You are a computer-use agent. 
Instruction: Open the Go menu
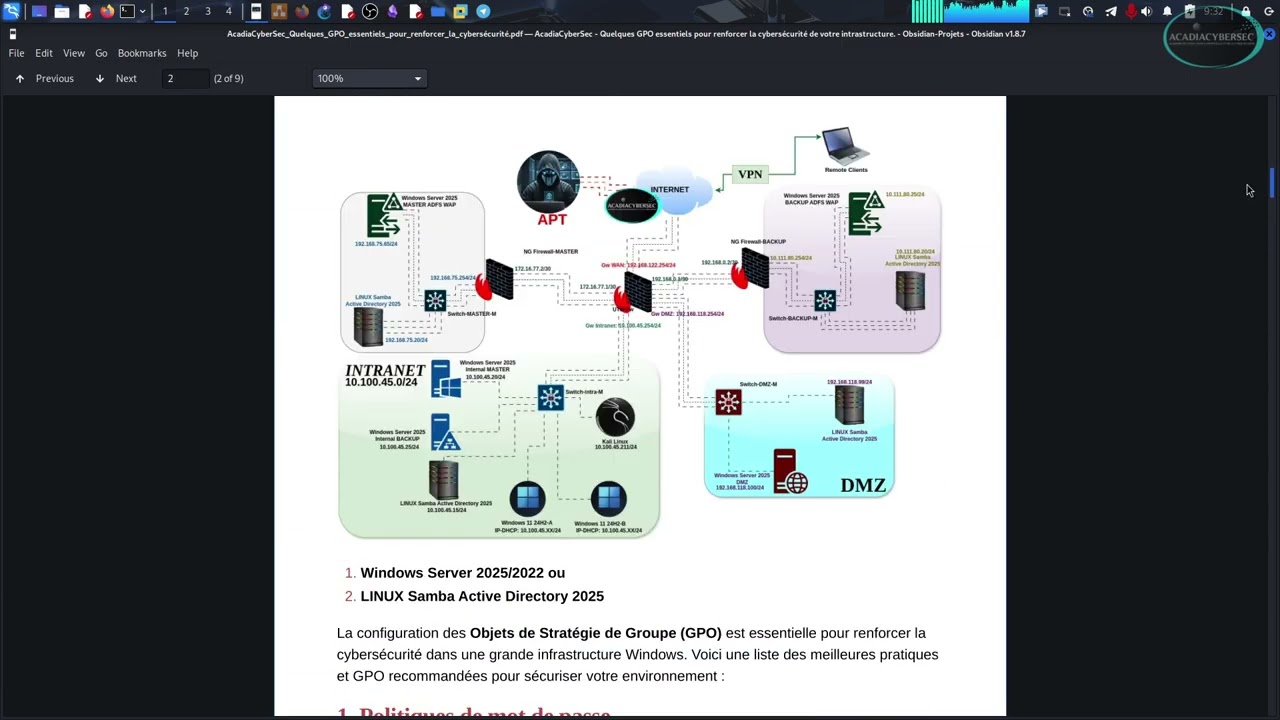(101, 53)
